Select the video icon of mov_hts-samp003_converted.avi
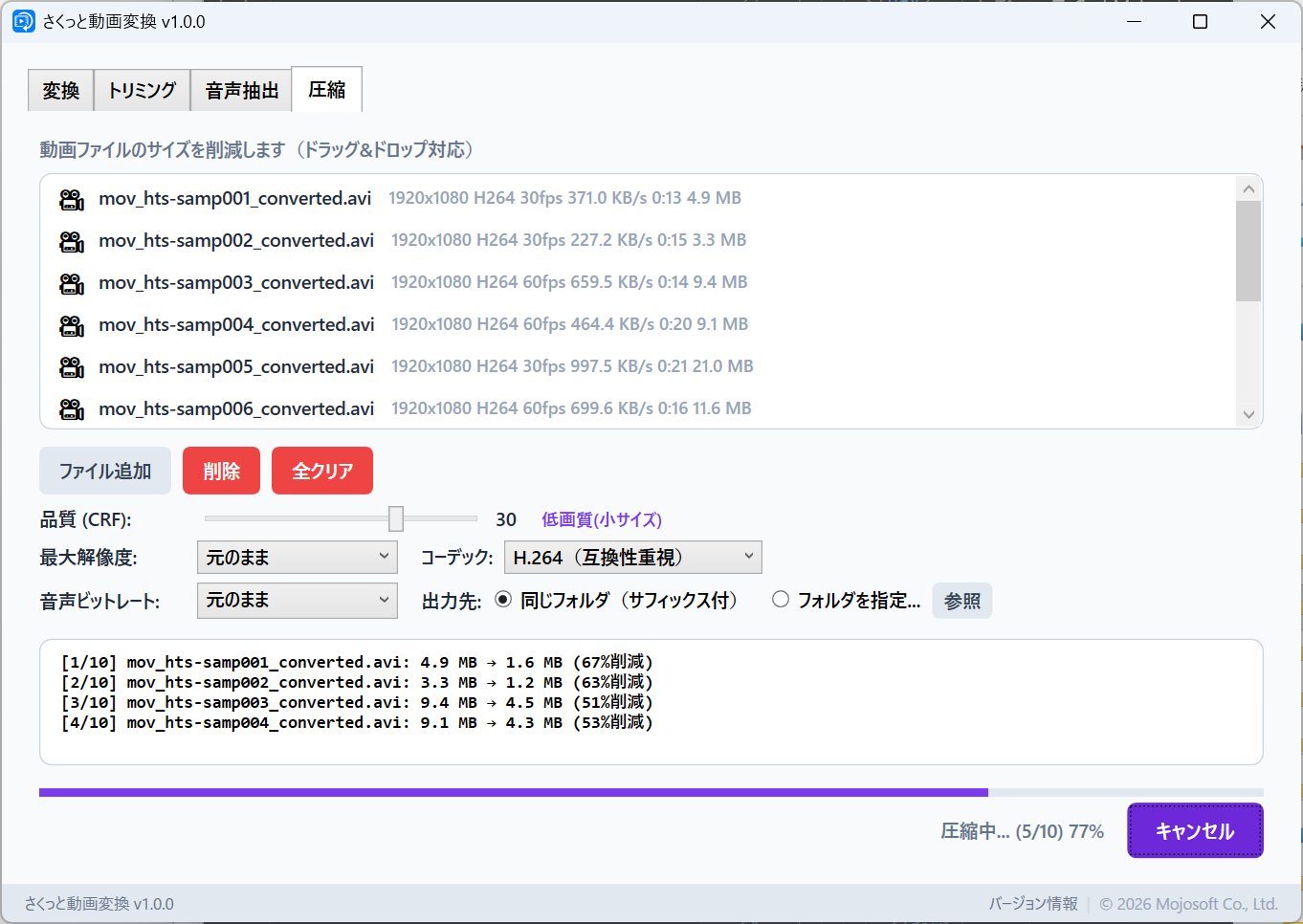Viewport: 1303px width, 924px height. (72, 283)
